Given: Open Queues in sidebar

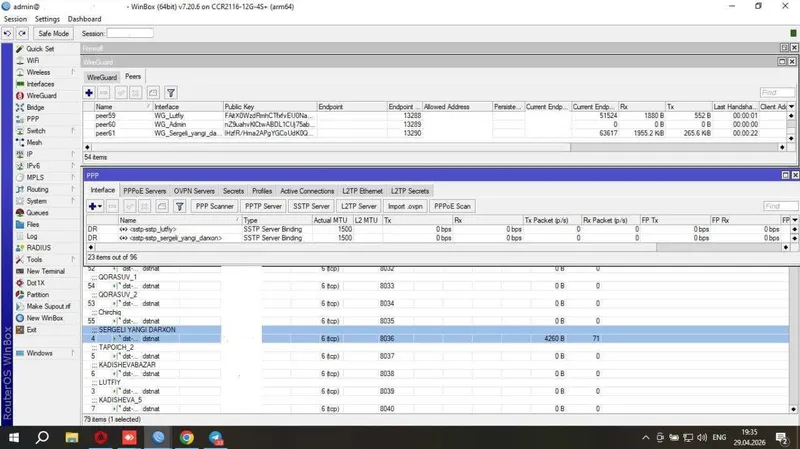Looking at the screenshot, I should click(x=37, y=213).
